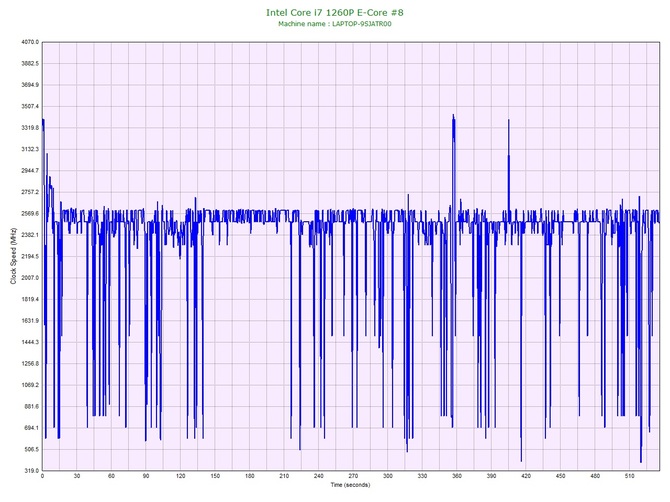Screen dimensions: 670x502
Task: Click the 3507.4 y-axis value
Action: [30, 106]
